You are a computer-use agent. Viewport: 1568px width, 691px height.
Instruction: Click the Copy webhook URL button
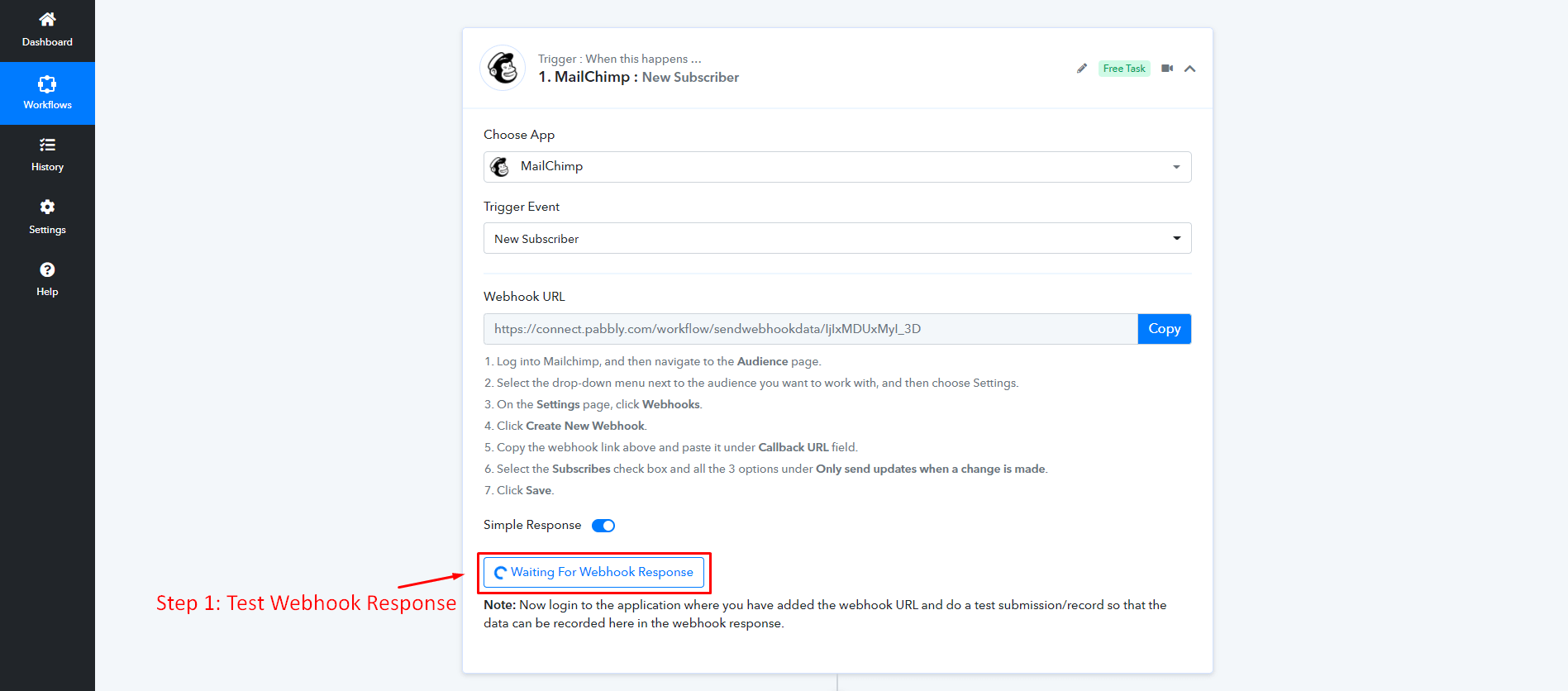[x=1164, y=329]
